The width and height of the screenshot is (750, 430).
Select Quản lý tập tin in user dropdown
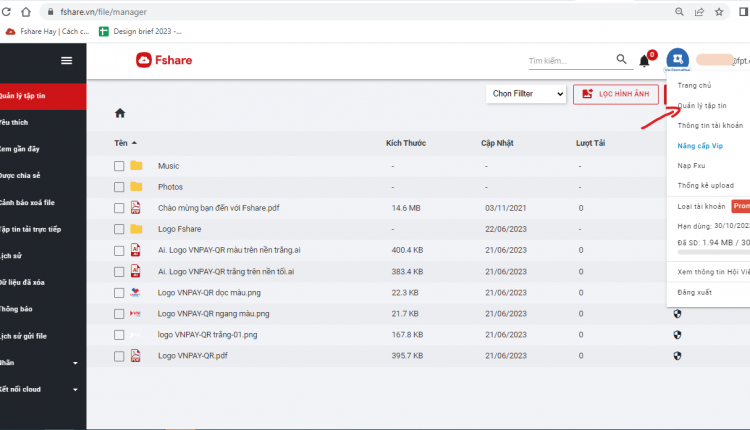tap(702, 105)
